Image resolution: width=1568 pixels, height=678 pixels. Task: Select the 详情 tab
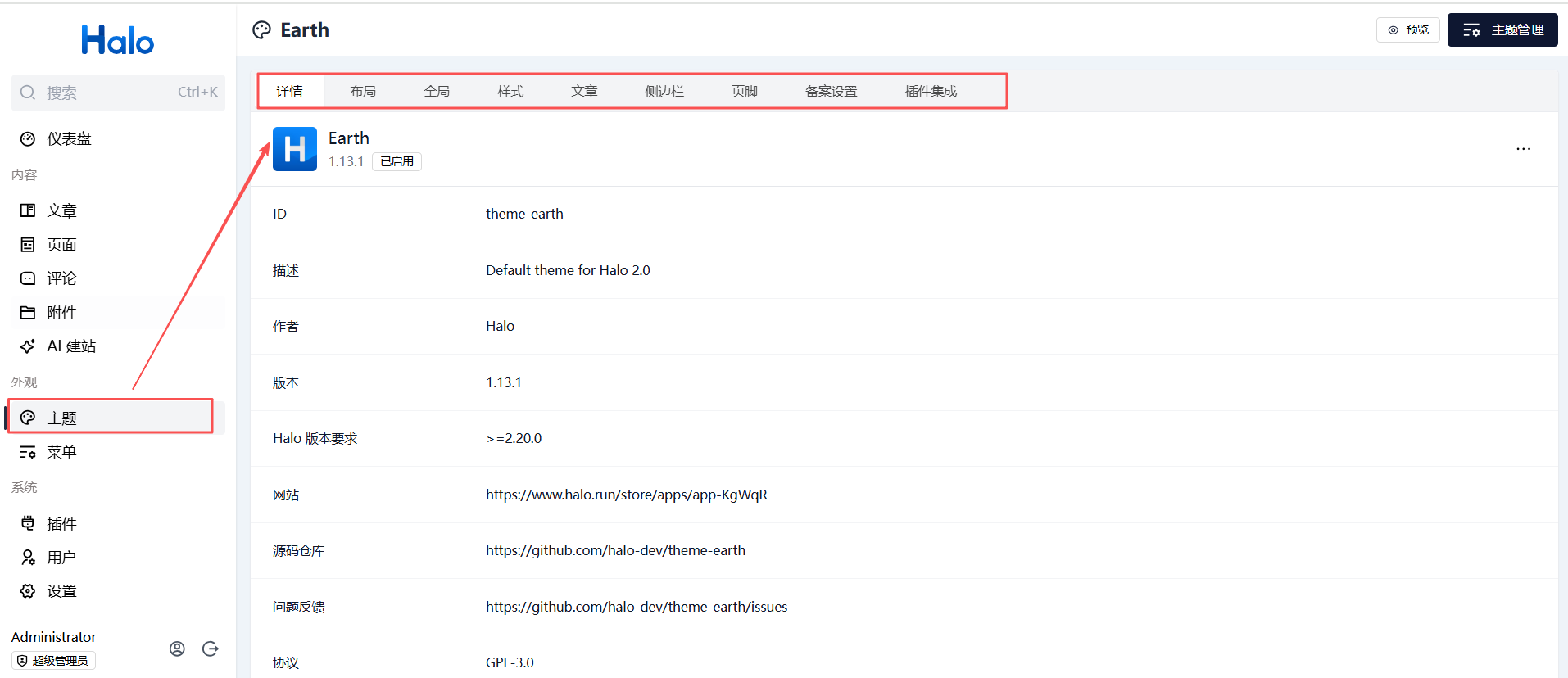(x=289, y=91)
